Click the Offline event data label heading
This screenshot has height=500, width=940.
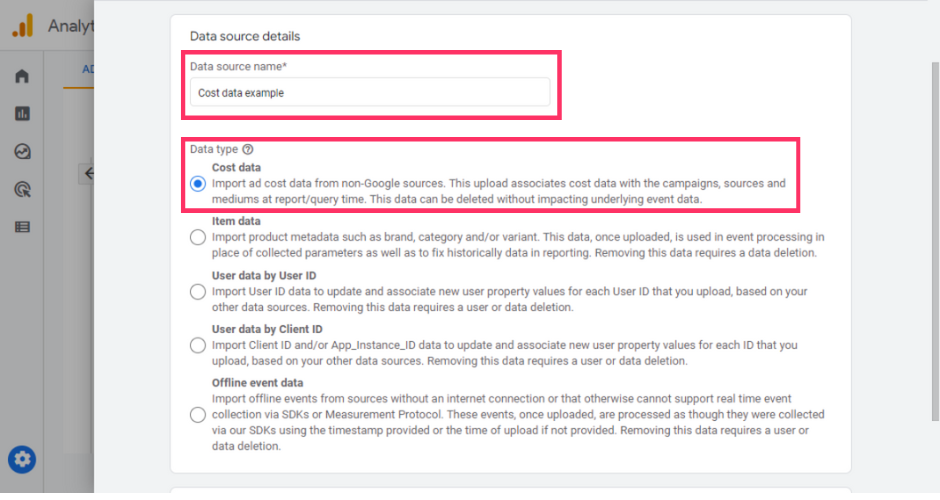pyautogui.click(x=257, y=383)
